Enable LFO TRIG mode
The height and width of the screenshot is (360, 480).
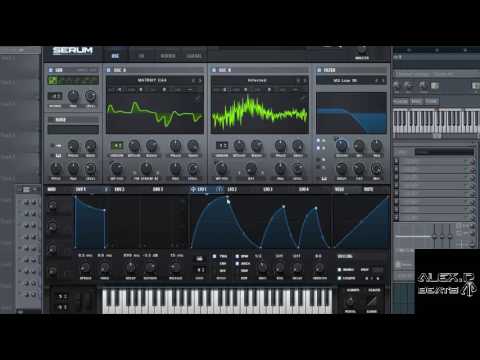click(214, 256)
